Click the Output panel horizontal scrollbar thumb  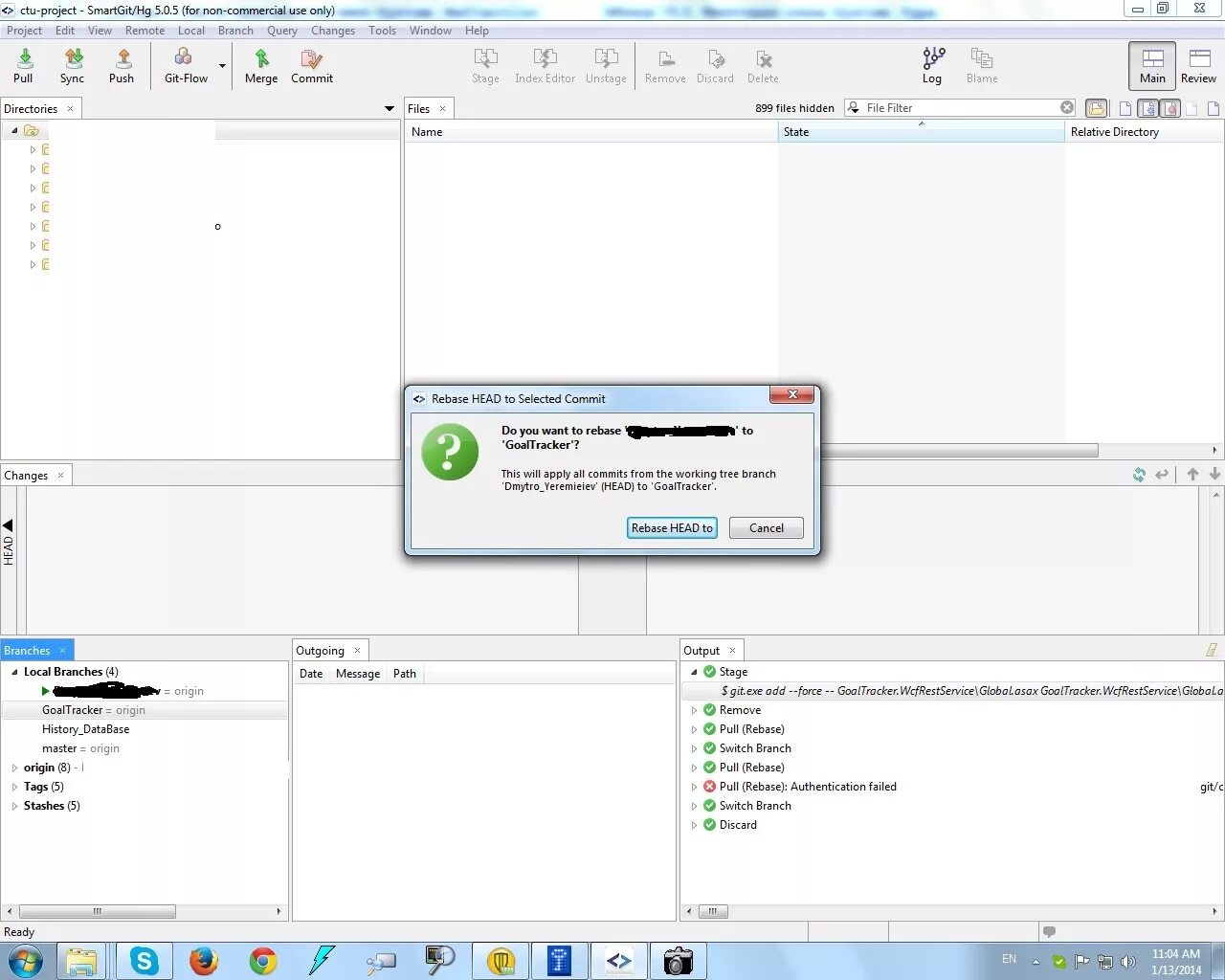[x=713, y=911]
